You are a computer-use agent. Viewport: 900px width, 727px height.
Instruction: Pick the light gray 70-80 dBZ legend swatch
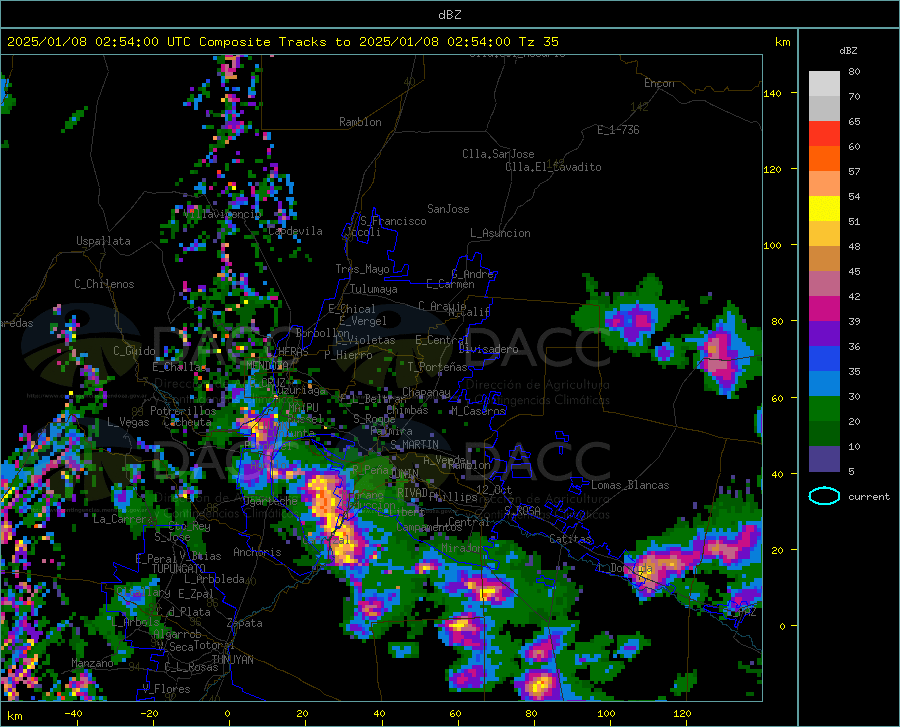point(824,84)
